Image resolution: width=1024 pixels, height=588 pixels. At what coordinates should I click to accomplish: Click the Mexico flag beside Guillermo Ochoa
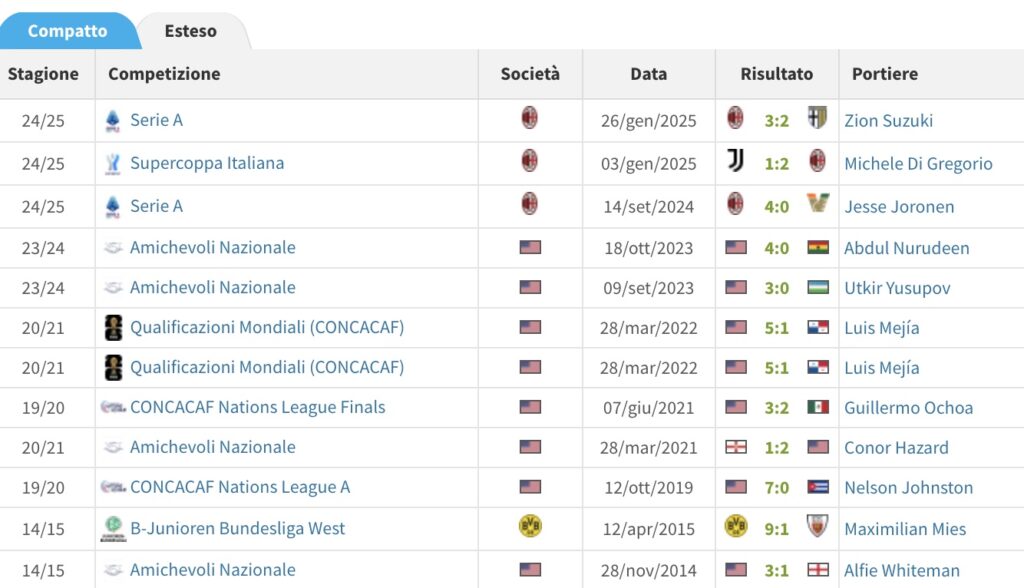coord(817,407)
